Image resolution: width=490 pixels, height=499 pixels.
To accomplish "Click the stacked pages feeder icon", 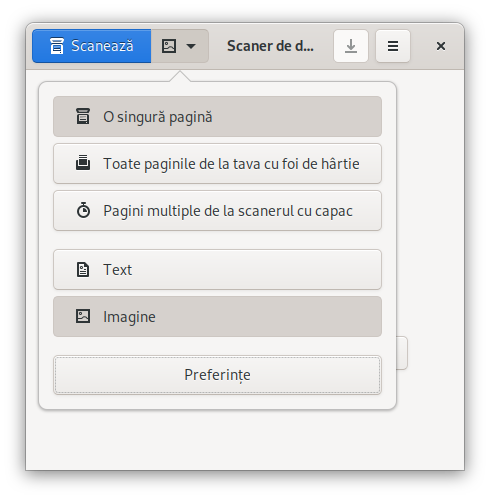I will point(83,163).
